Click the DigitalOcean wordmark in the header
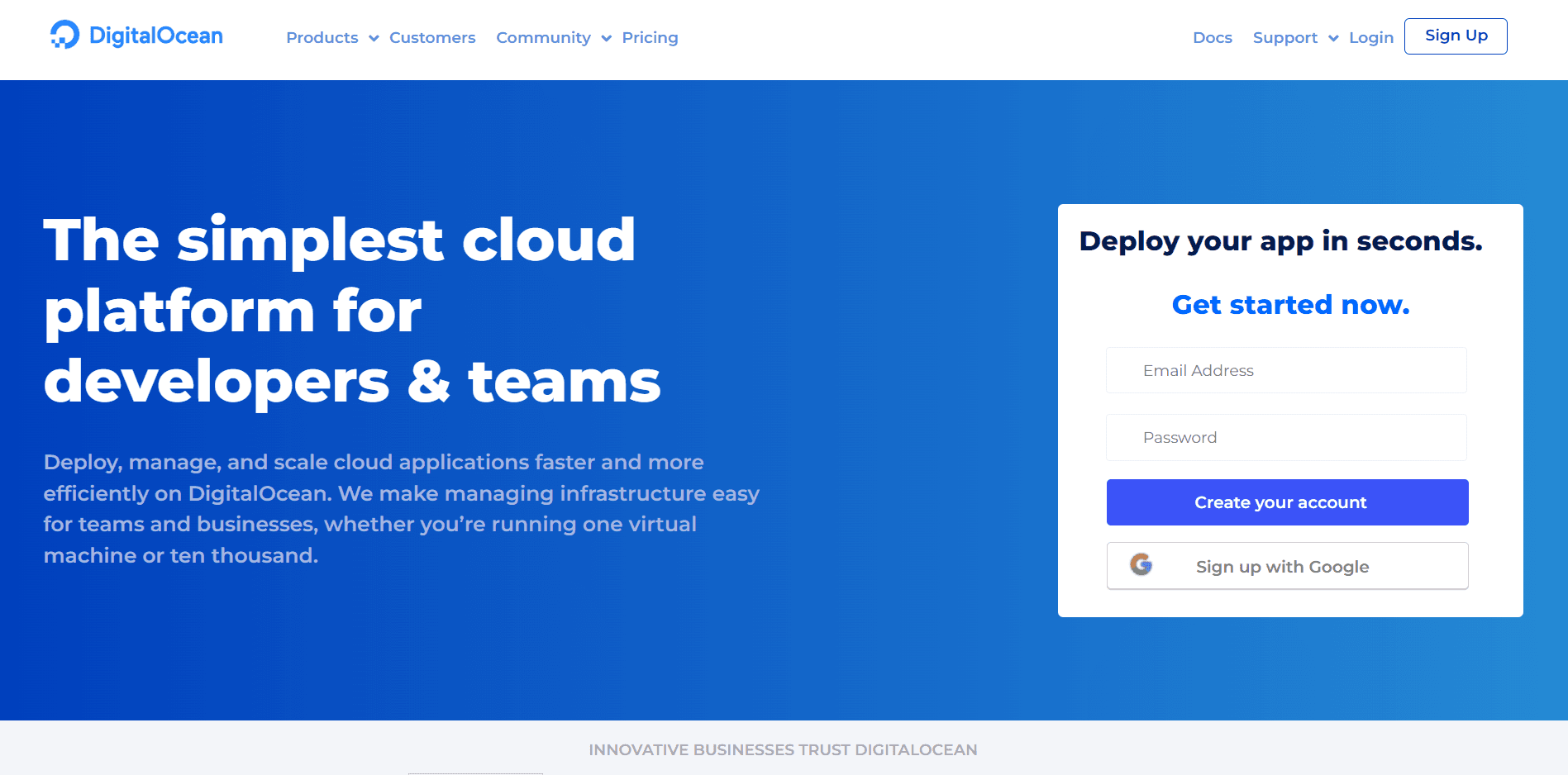This screenshot has width=1568, height=775. [x=157, y=35]
